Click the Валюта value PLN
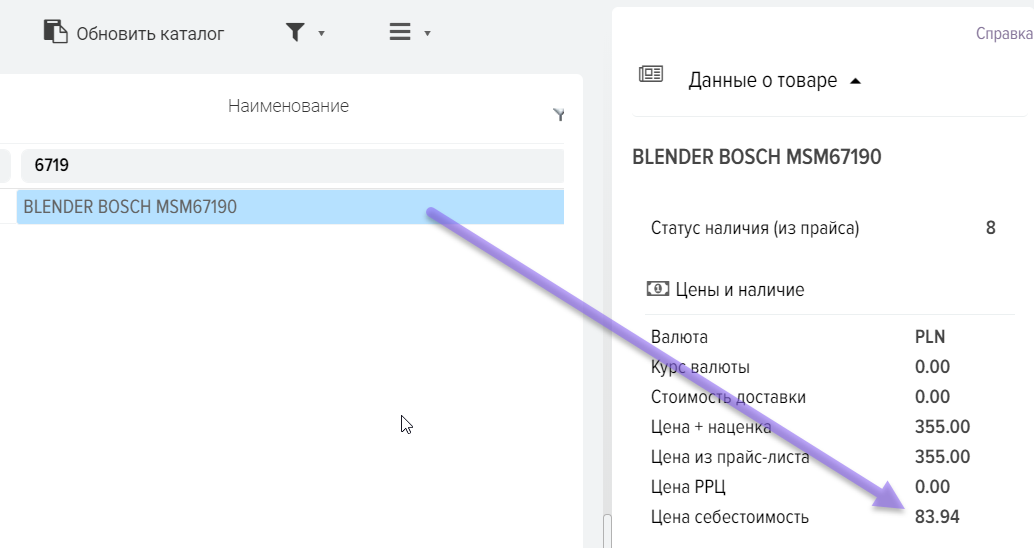Viewport: 1034px width, 548px height. (930, 337)
